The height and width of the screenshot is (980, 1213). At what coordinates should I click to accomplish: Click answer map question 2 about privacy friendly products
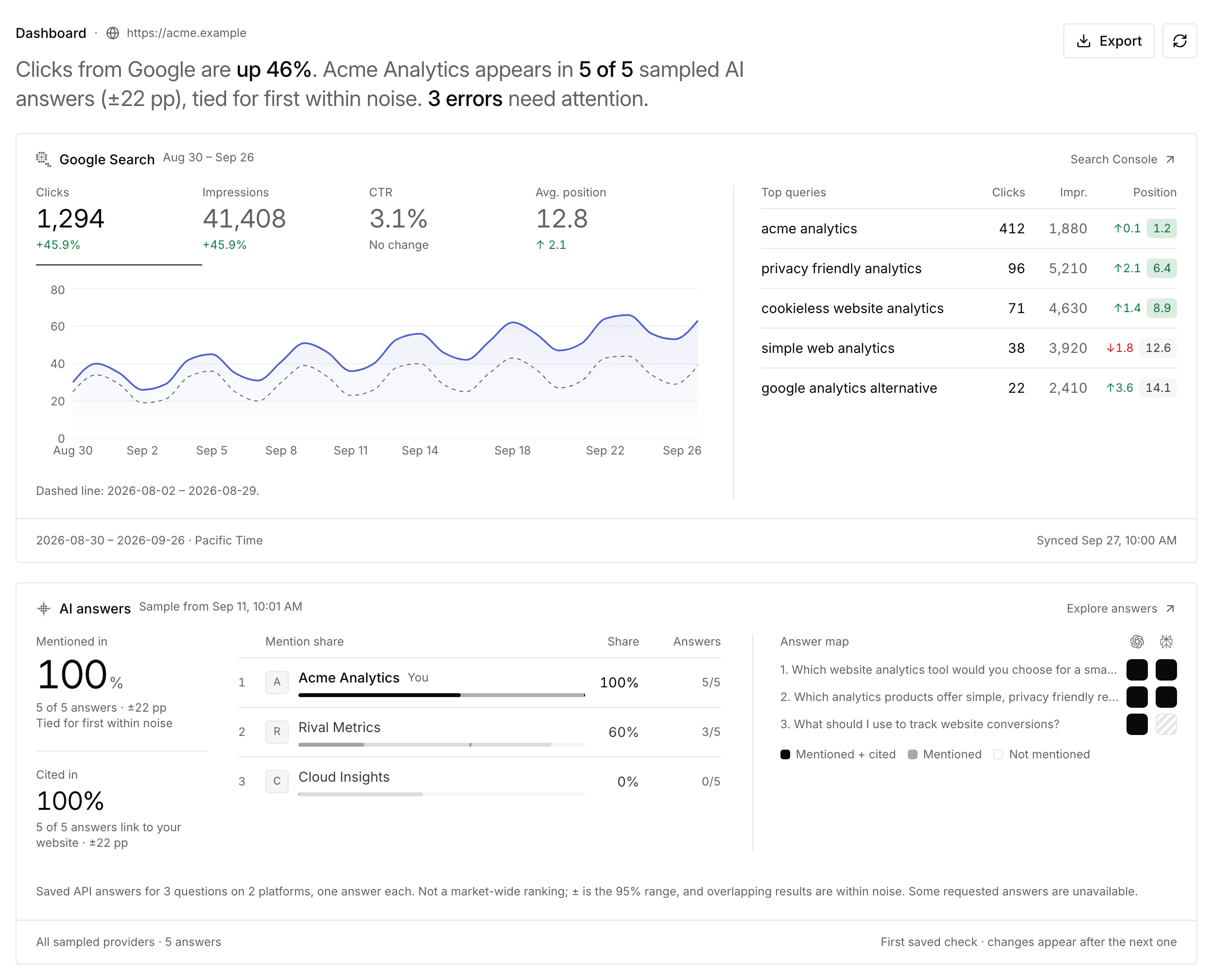click(949, 697)
